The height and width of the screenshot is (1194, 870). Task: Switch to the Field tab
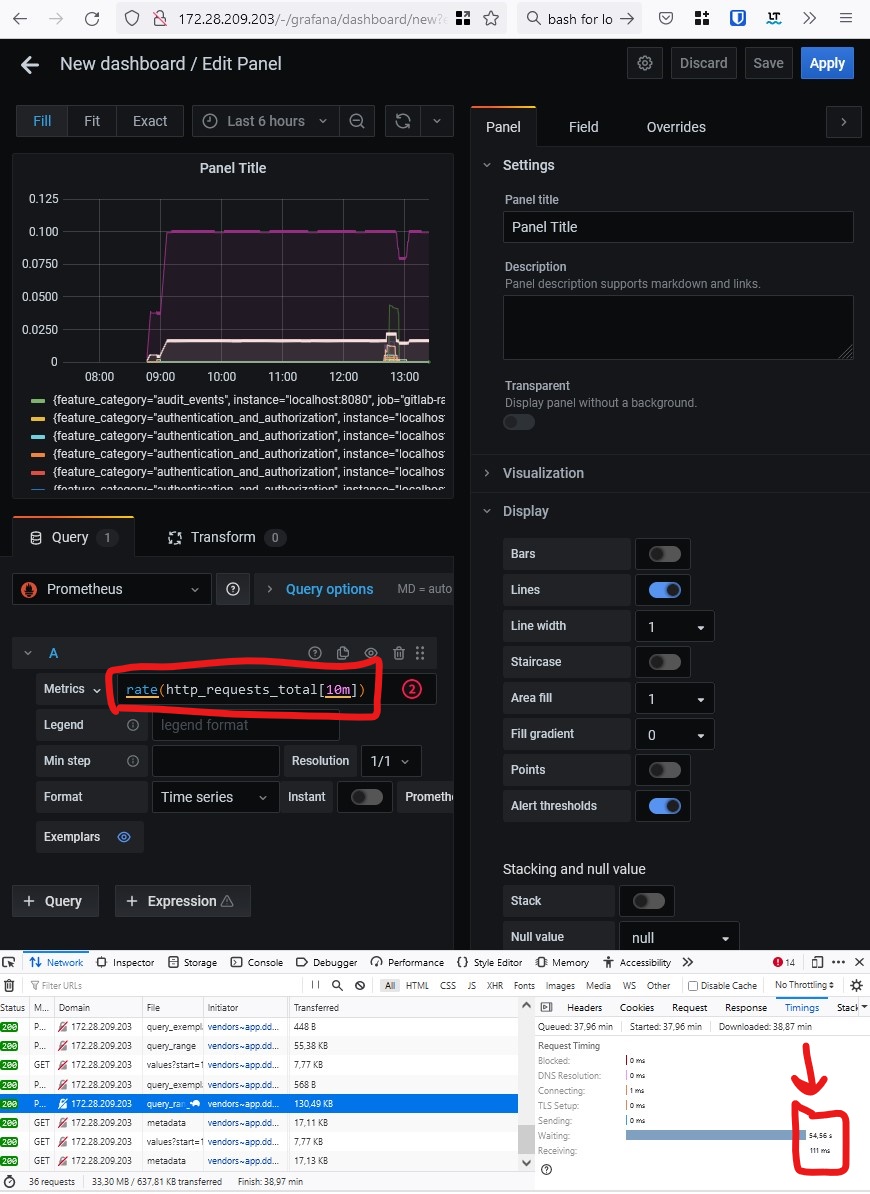[583, 127]
